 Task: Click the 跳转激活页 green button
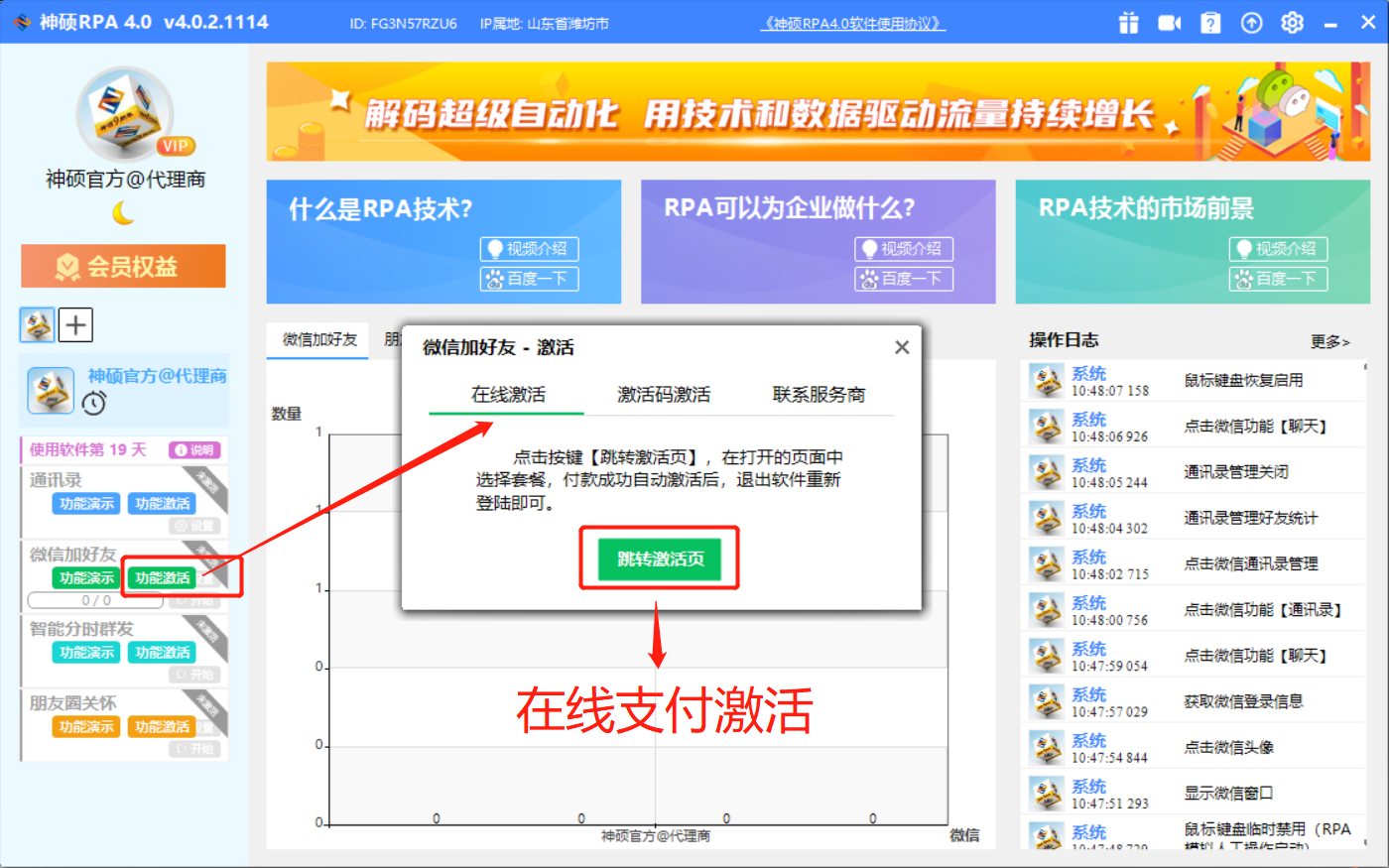click(658, 558)
